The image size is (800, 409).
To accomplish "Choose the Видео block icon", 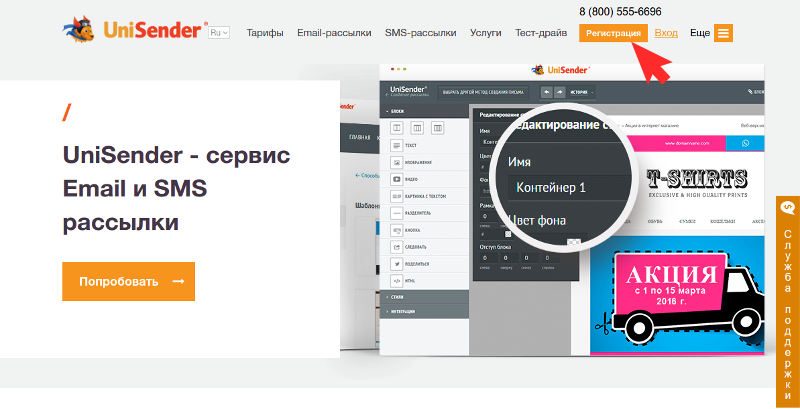I will click(x=396, y=179).
